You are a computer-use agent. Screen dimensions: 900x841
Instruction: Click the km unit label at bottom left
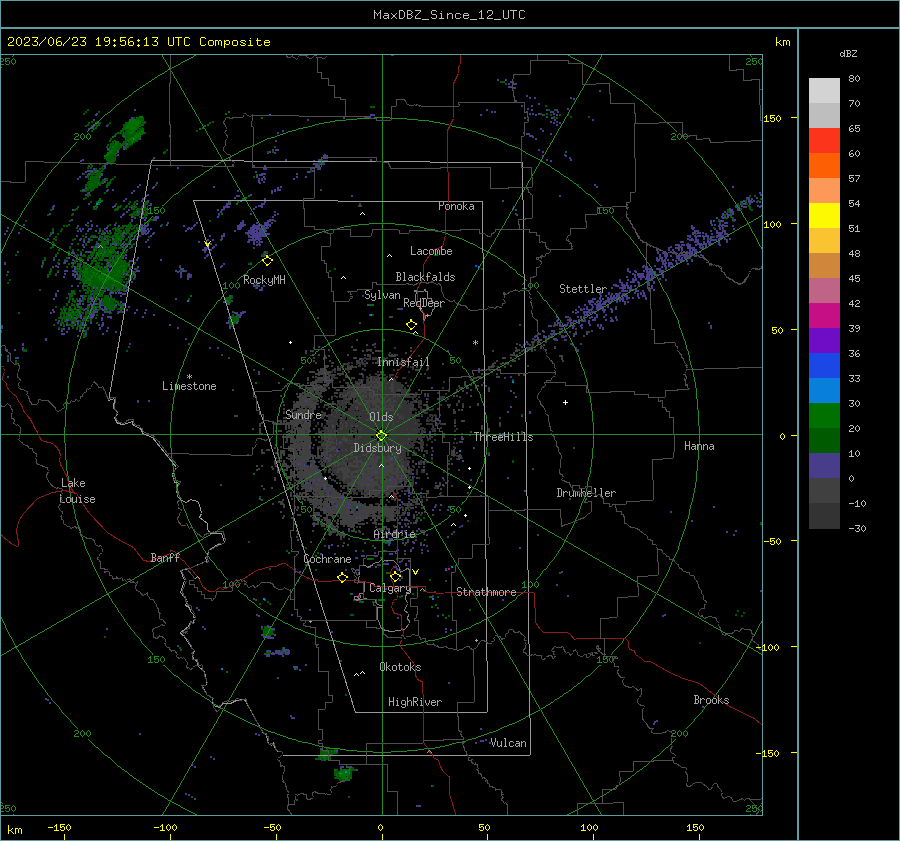14,830
